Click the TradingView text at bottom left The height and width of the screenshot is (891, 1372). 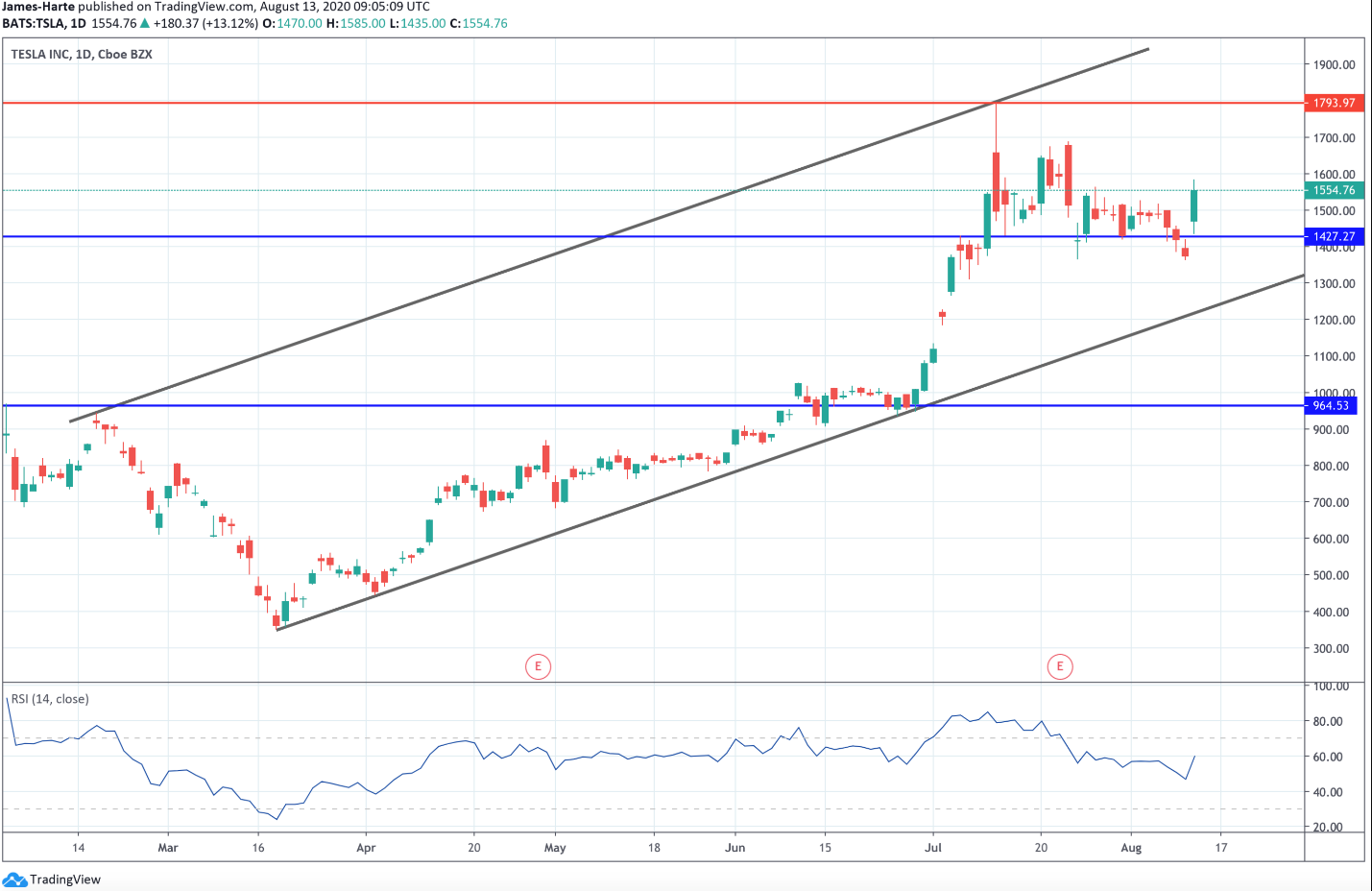pos(65,879)
